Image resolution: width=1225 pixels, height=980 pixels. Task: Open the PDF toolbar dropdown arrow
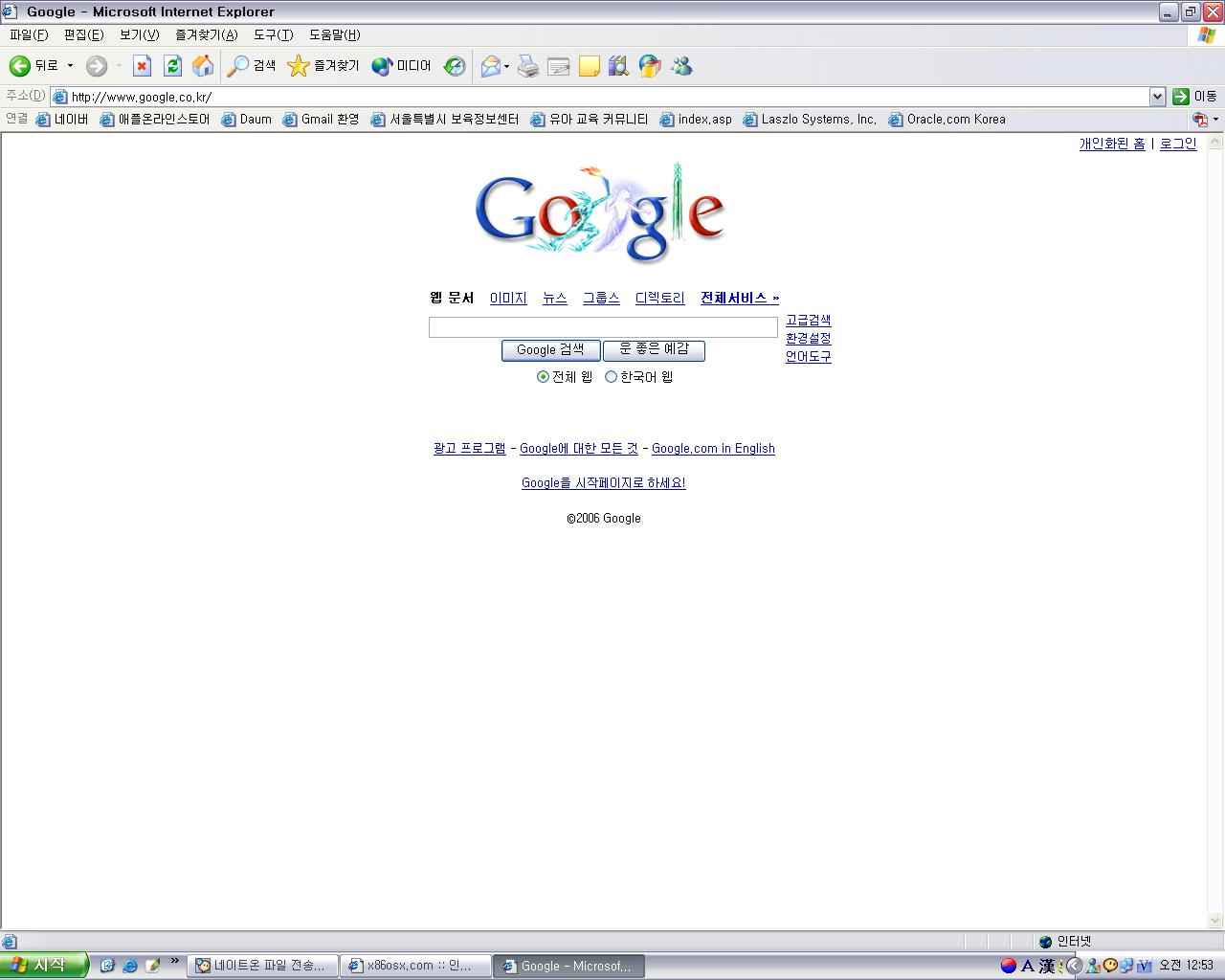tap(1215, 120)
